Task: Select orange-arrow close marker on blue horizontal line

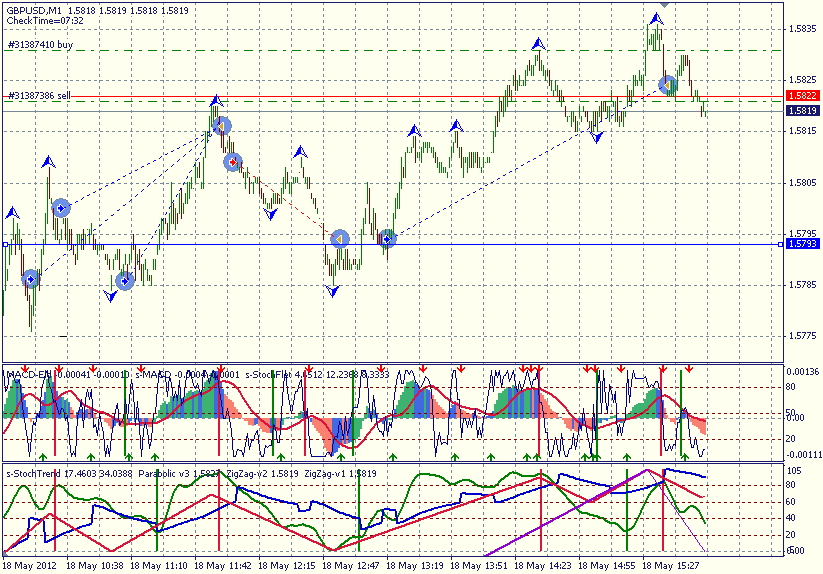Action: tap(340, 239)
